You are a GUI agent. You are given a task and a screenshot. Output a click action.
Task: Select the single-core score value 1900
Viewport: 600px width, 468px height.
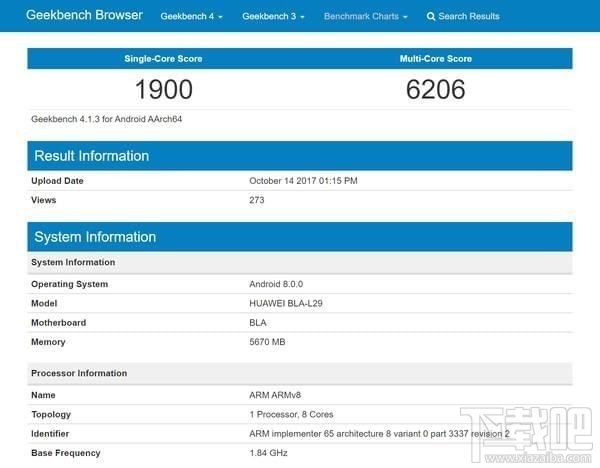pos(164,89)
